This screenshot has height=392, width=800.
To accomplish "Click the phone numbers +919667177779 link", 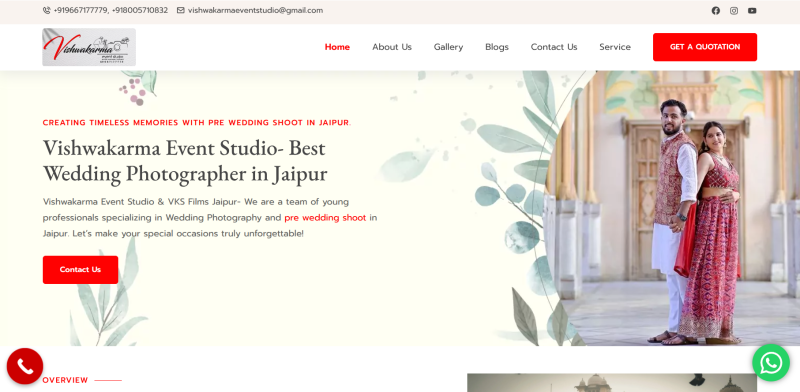I will point(111,10).
